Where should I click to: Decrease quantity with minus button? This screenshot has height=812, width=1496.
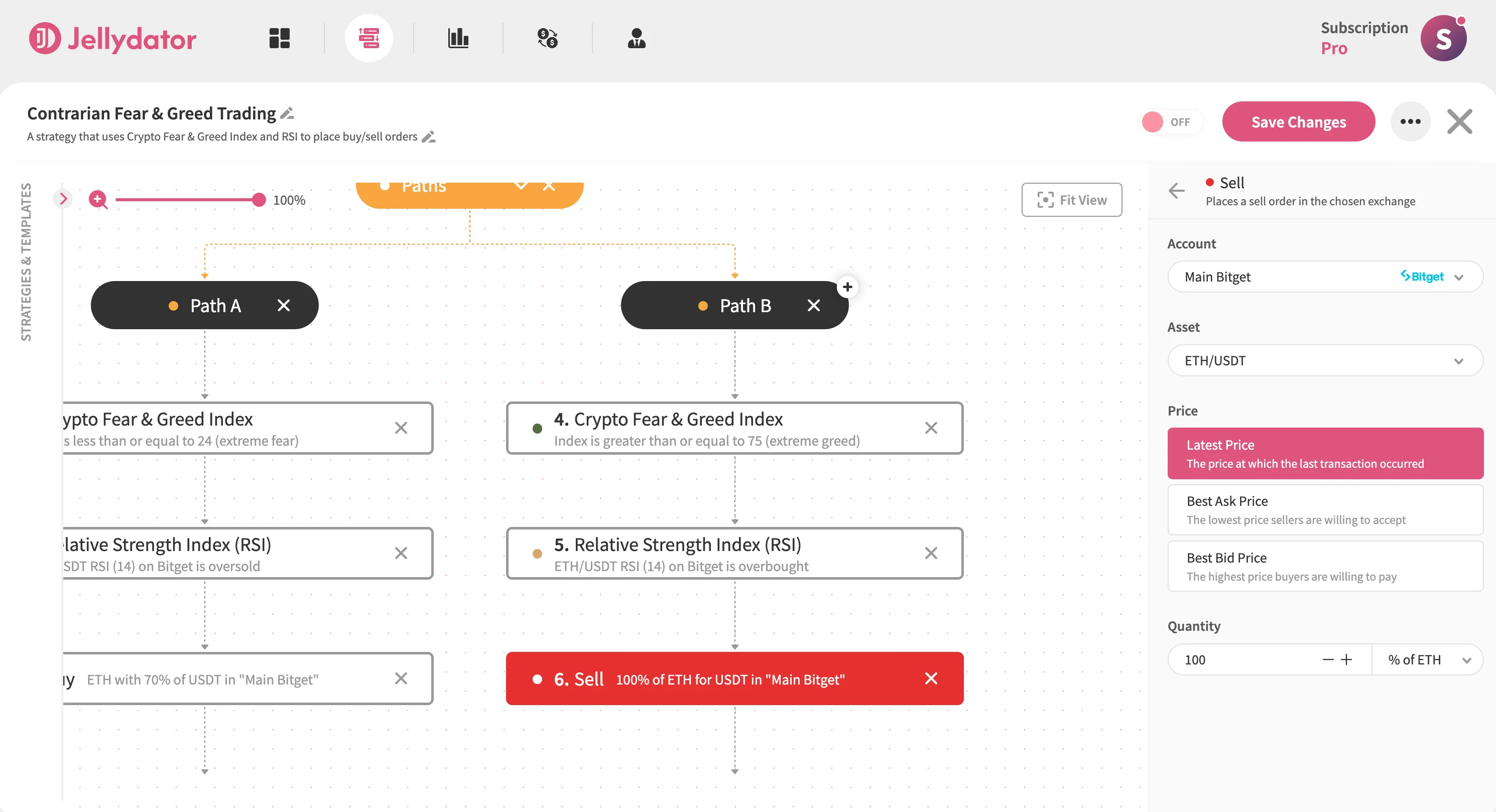[1328, 660]
